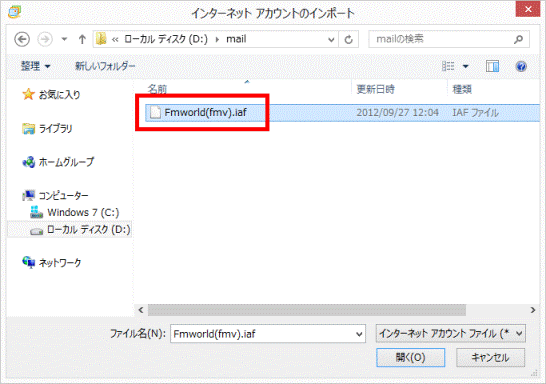Click the Fmworld(fmv).iaf file icon
The image size is (546, 384).
155,112
